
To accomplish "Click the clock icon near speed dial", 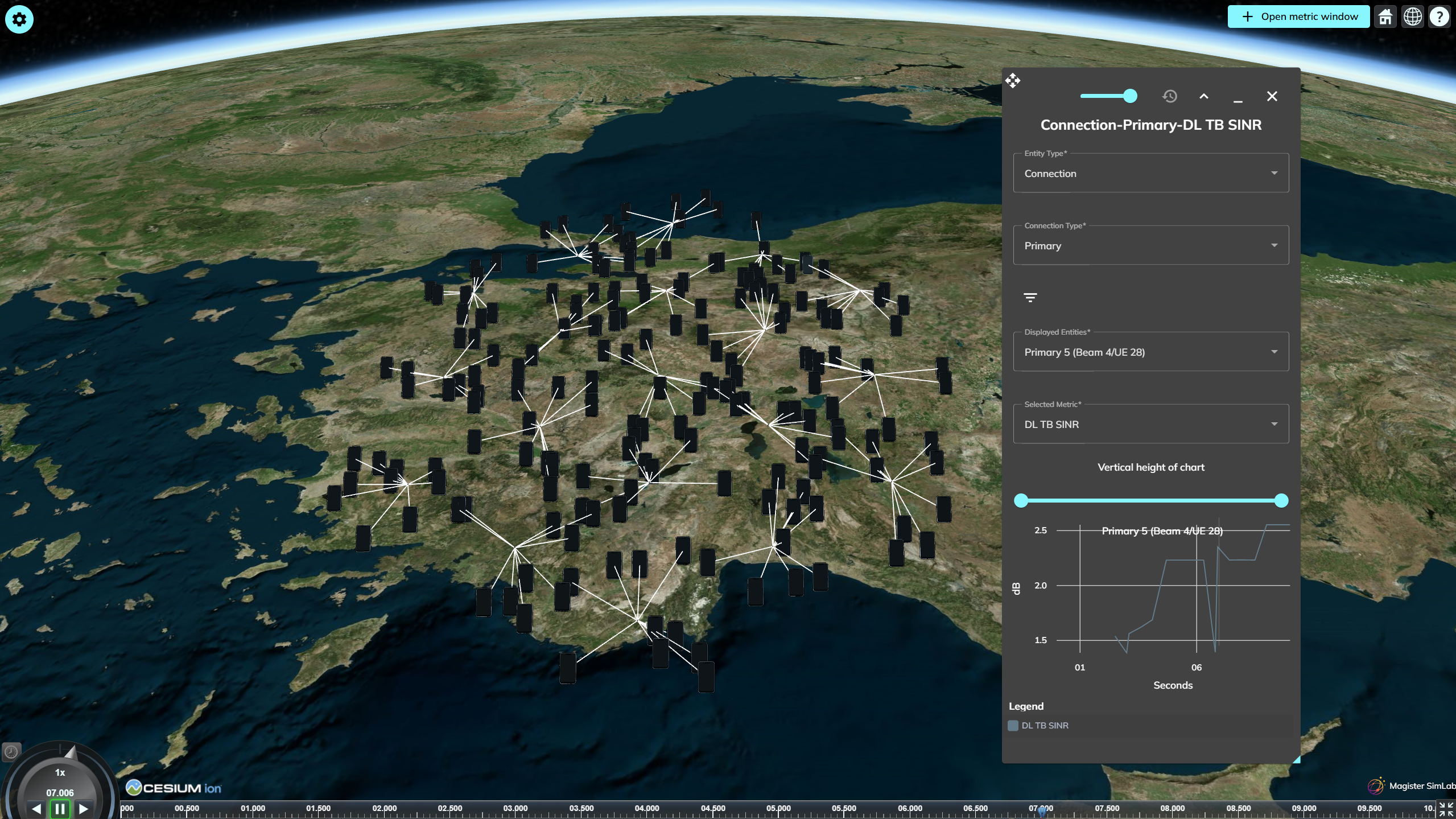I will point(11,752).
